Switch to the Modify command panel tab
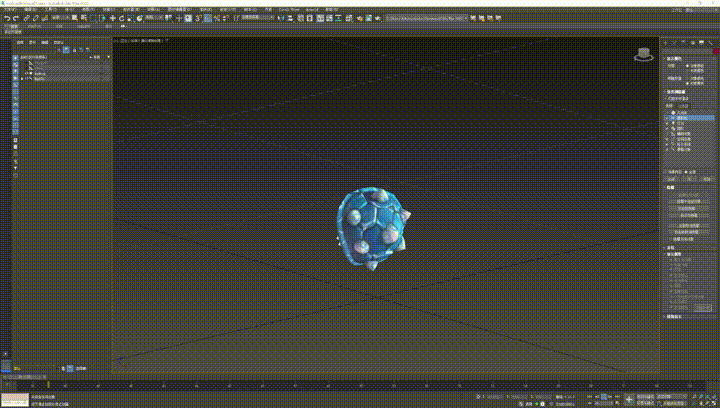 coord(675,43)
